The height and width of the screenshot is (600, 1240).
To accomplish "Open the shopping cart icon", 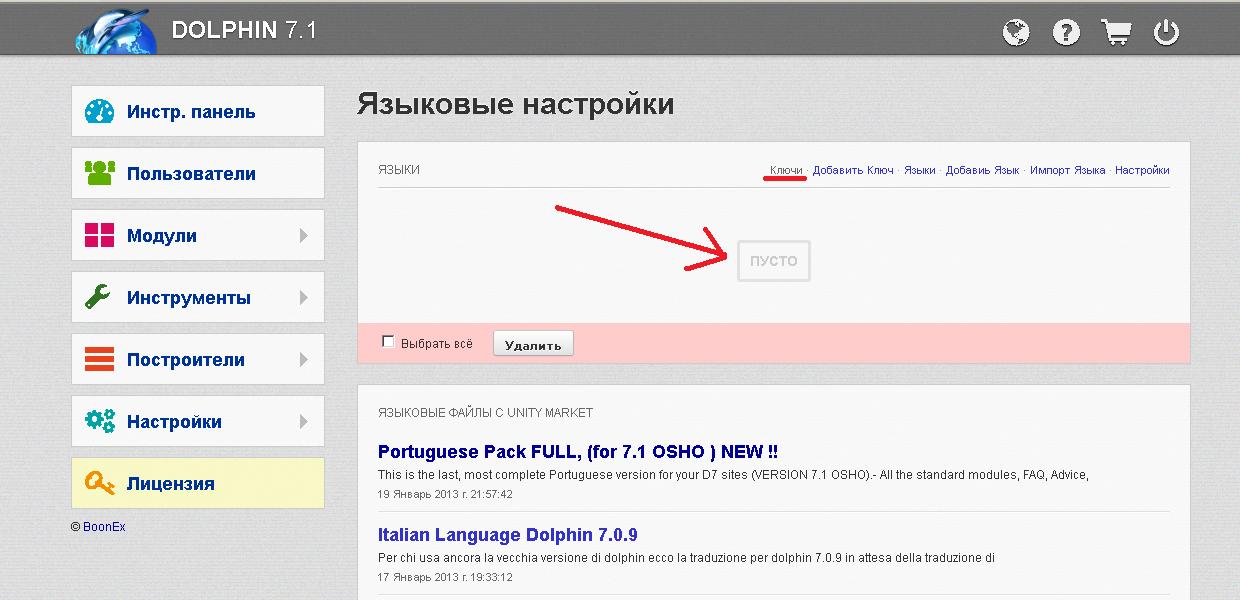I will pyautogui.click(x=1116, y=33).
